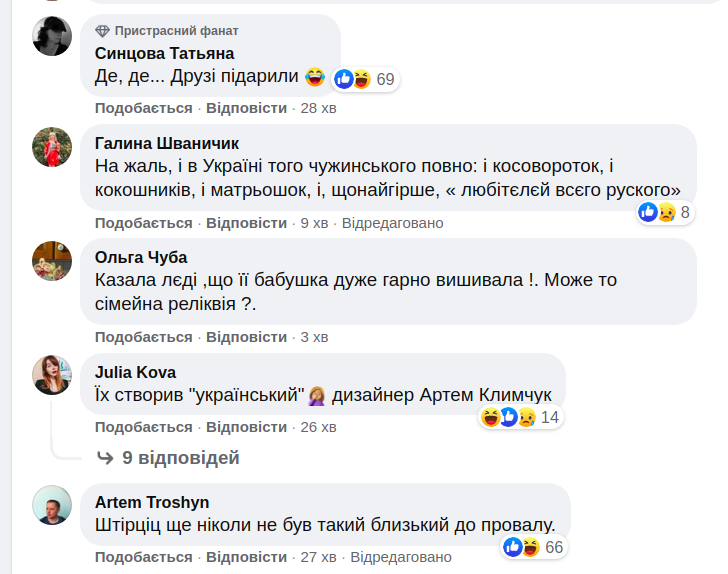Click Ольга Чуба's avatar image
This screenshot has height=574, width=728.
coord(52,261)
